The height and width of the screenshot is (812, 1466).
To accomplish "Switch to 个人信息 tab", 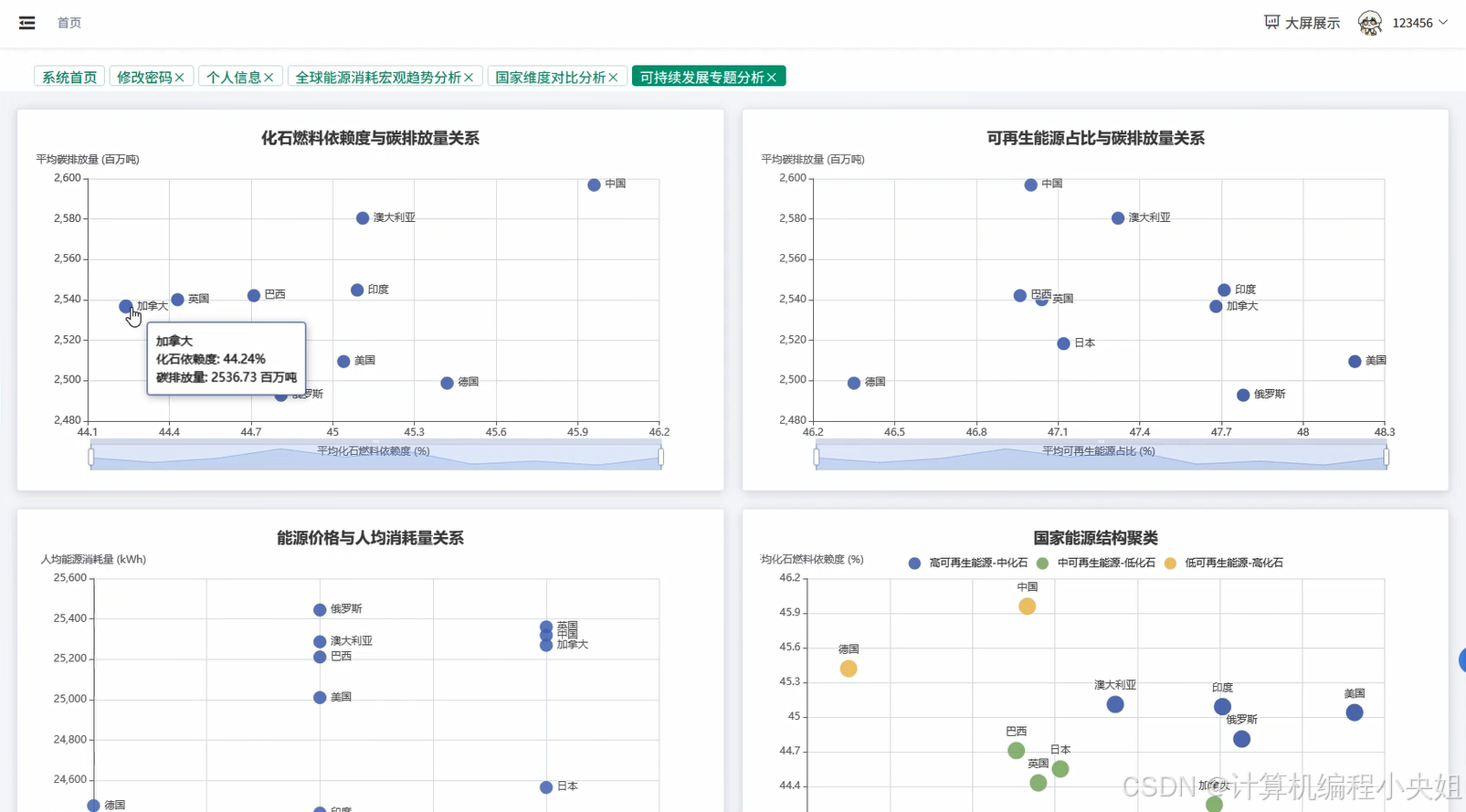I will point(234,77).
